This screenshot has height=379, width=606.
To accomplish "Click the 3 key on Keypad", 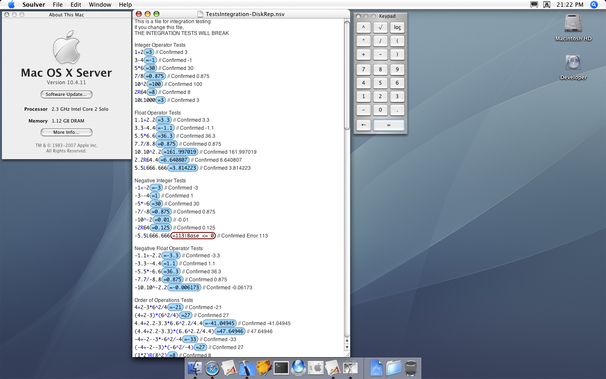I will coord(397,96).
